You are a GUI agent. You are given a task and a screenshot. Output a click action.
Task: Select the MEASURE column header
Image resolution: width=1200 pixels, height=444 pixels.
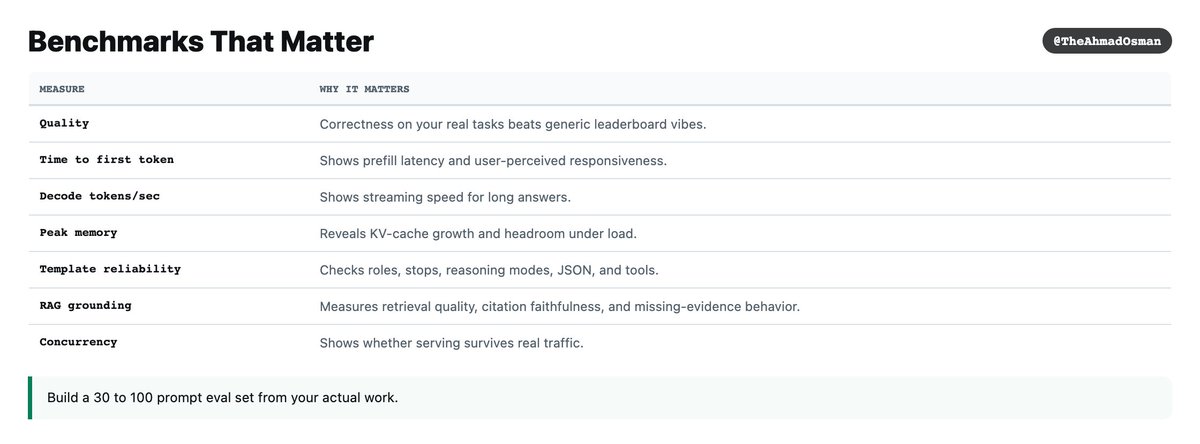62,89
